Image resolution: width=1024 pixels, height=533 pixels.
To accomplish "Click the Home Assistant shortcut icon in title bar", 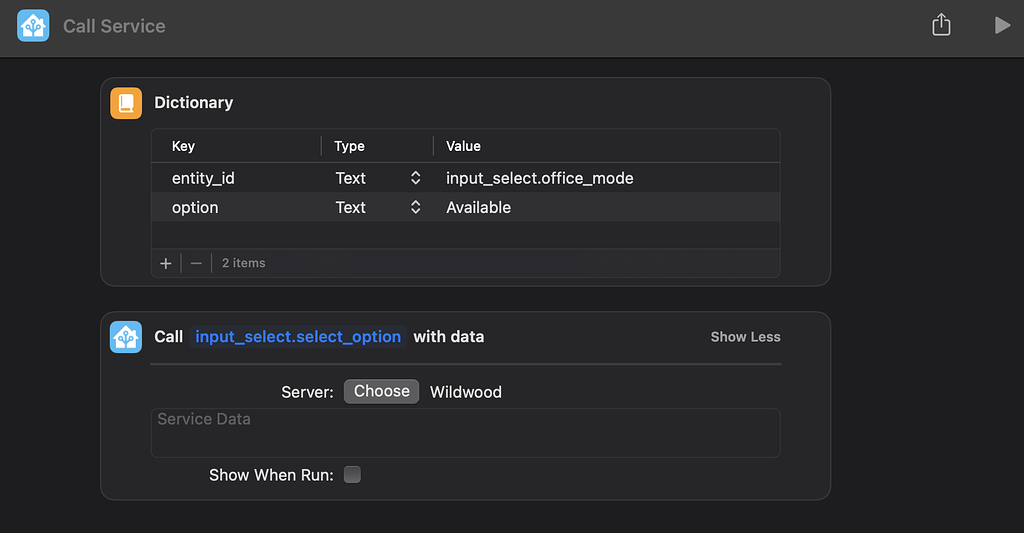I will click(x=33, y=26).
